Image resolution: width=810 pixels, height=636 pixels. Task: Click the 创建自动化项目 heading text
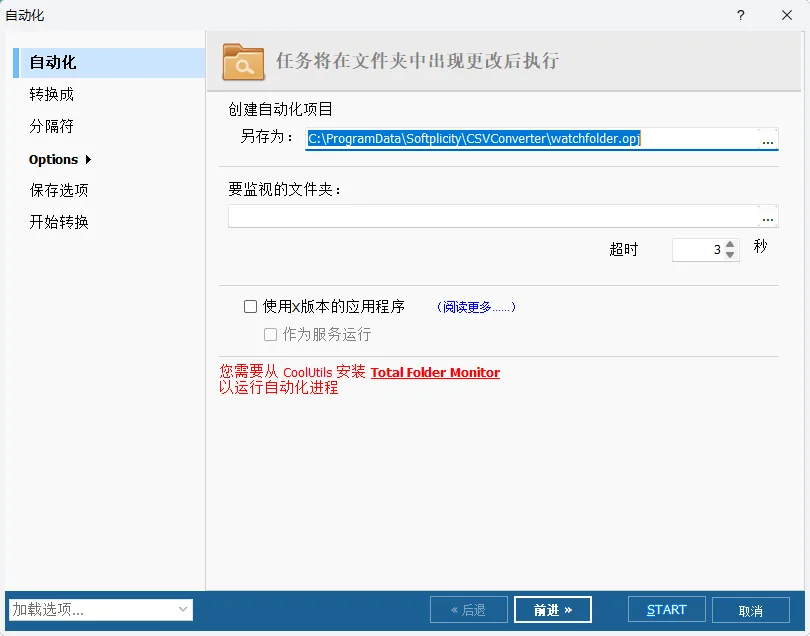(281, 109)
